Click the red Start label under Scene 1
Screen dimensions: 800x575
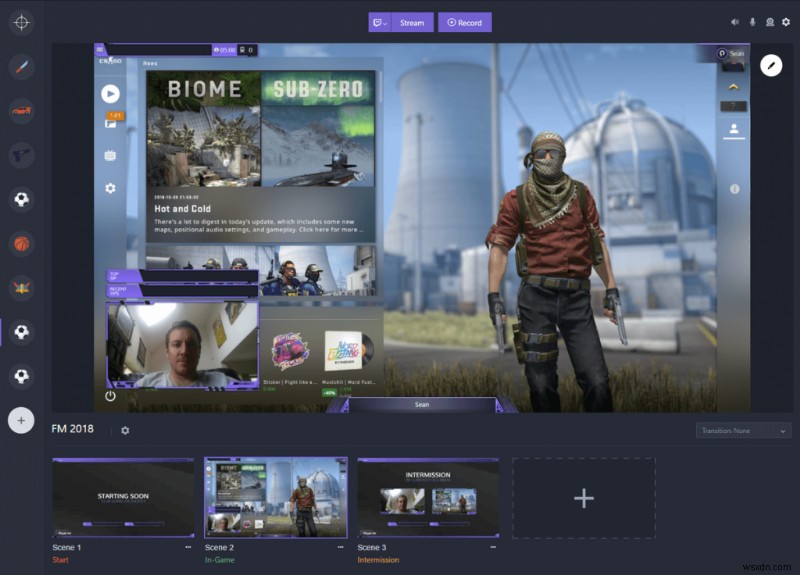[x=60, y=560]
